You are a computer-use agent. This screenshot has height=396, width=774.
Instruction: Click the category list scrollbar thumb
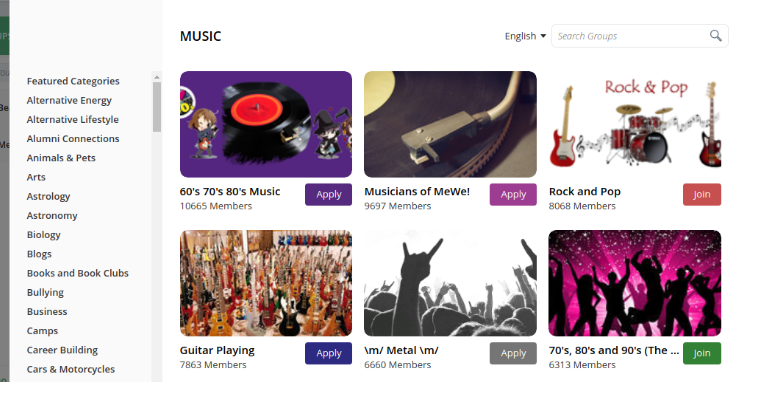156,107
